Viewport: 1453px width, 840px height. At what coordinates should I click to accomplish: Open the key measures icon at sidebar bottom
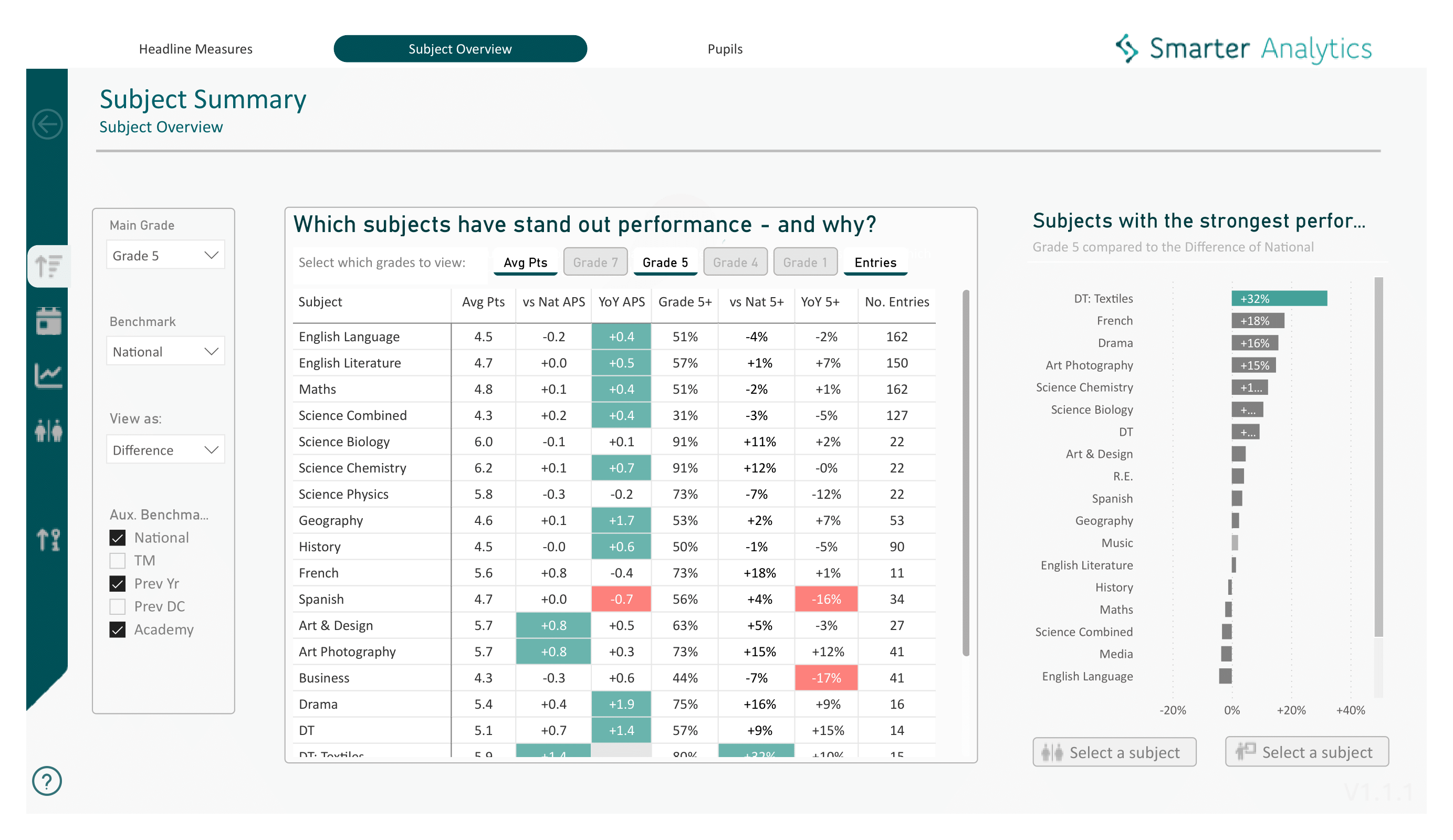(47, 539)
